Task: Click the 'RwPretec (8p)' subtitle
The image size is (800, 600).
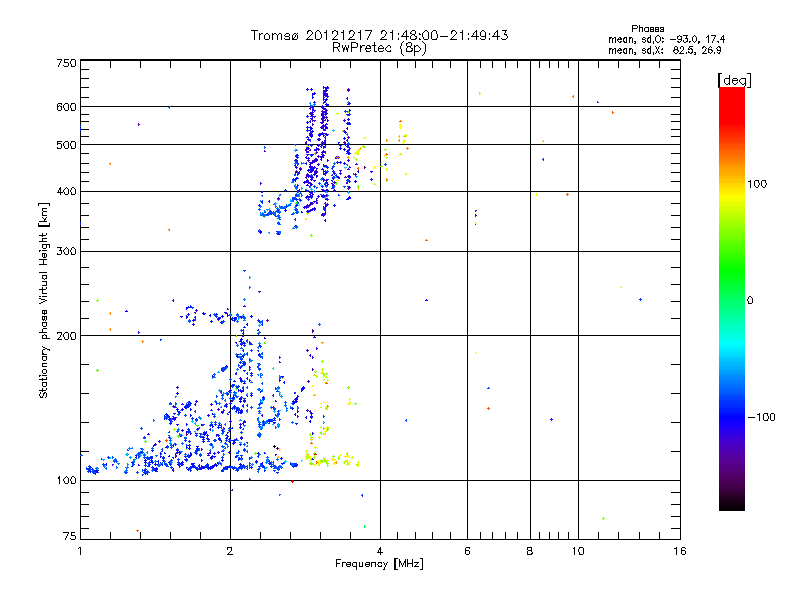Action: [379, 48]
